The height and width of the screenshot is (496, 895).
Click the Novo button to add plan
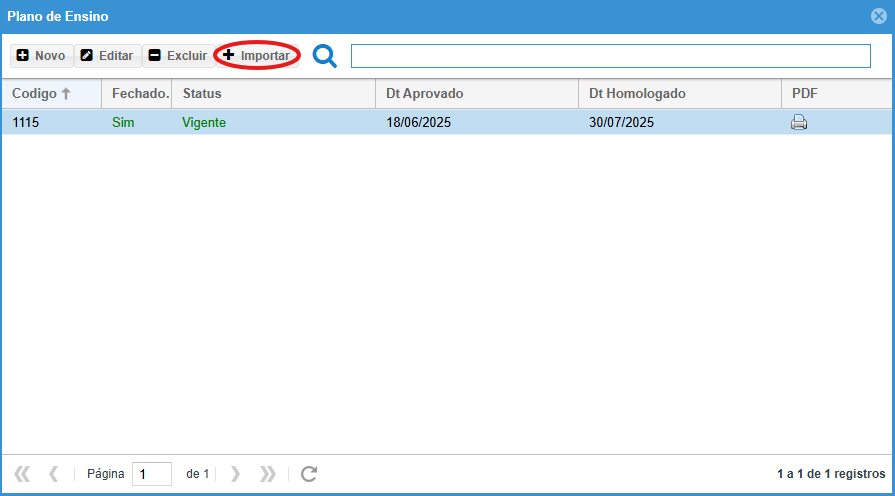coord(41,56)
